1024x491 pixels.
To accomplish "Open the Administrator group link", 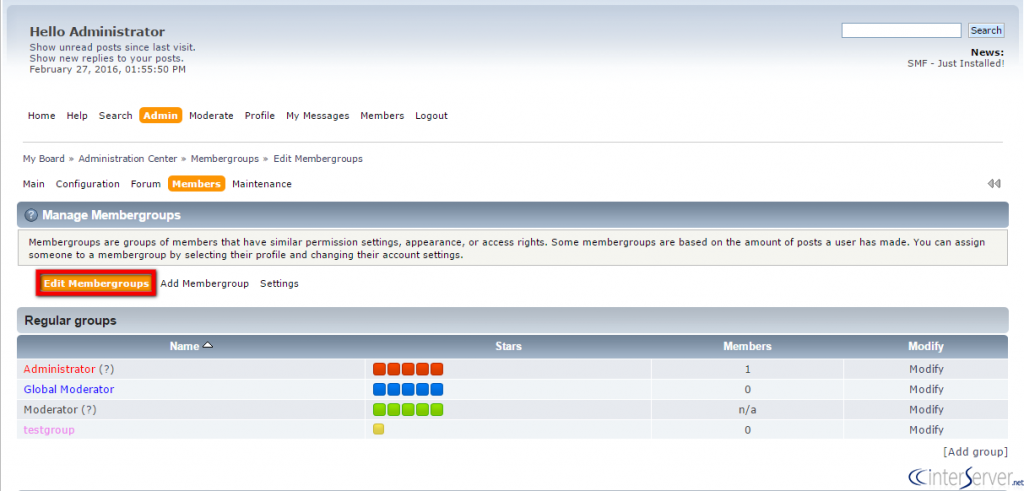I will coord(59,369).
